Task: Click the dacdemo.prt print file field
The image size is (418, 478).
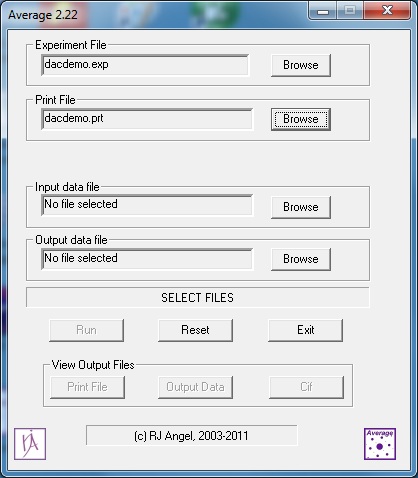Action: point(147,119)
